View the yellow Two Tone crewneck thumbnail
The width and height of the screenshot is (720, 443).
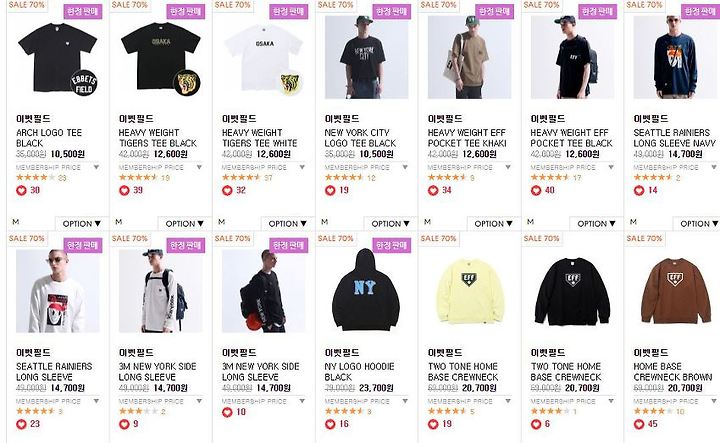(469, 290)
